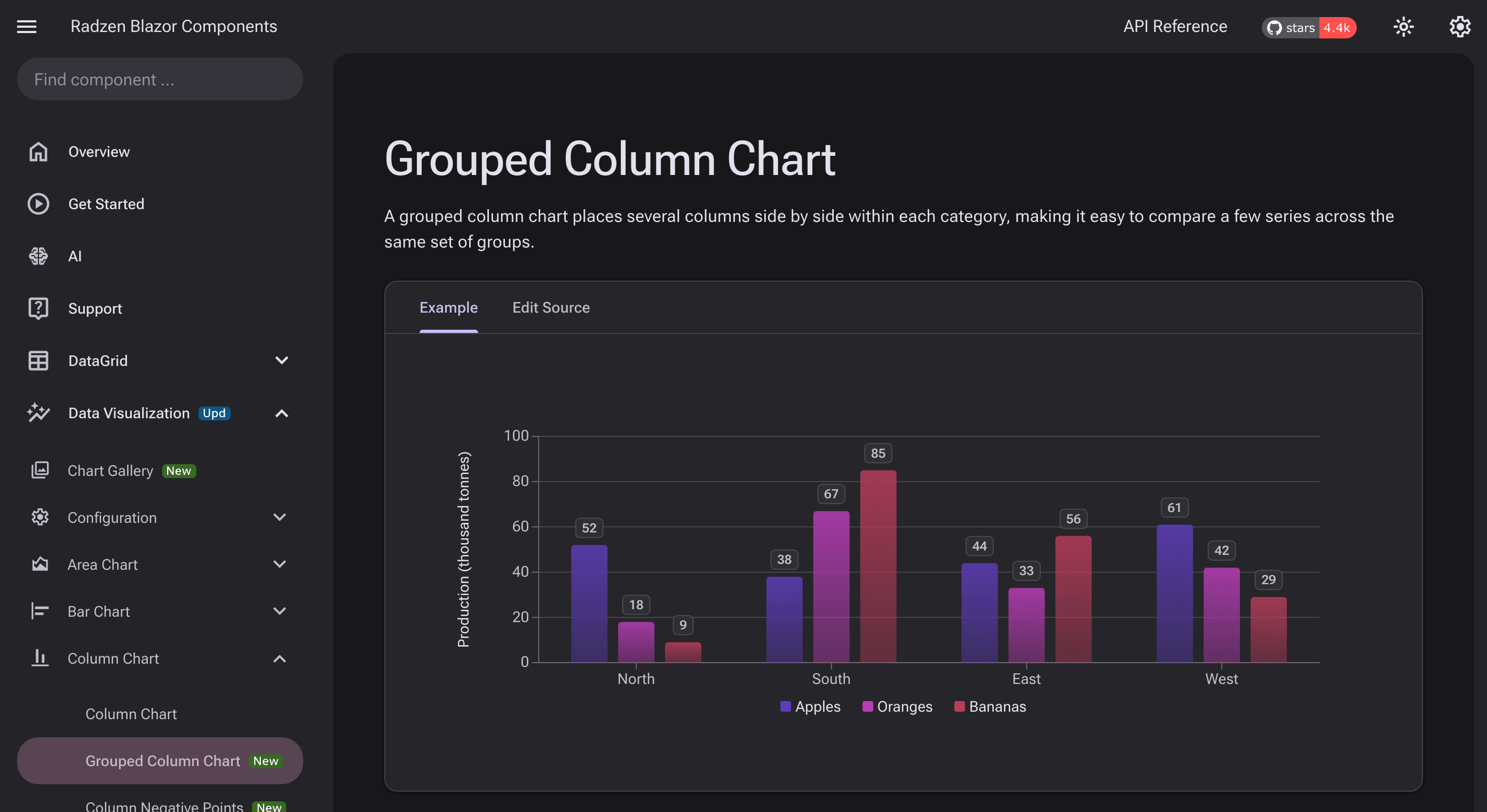Click the North Bananas bar labeled 9
Viewport: 1487px width, 812px height.
coord(683,652)
